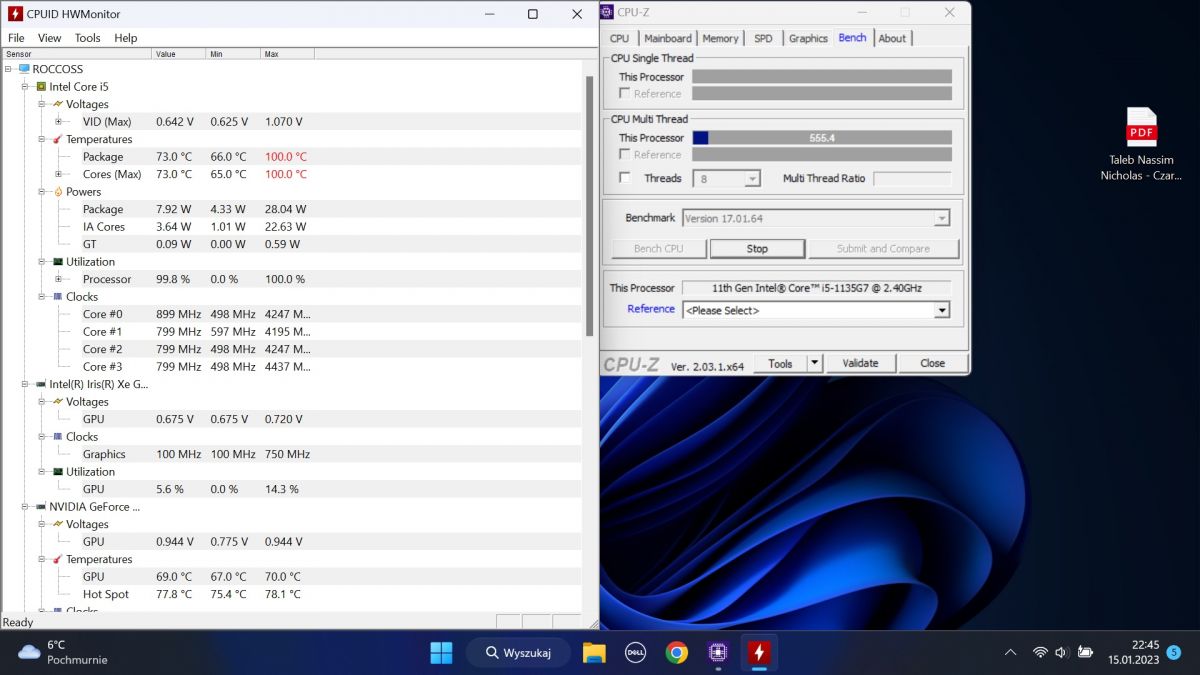Image resolution: width=1200 pixels, height=675 pixels.
Task: Open Google Chrome from the taskbar
Action: 677,653
